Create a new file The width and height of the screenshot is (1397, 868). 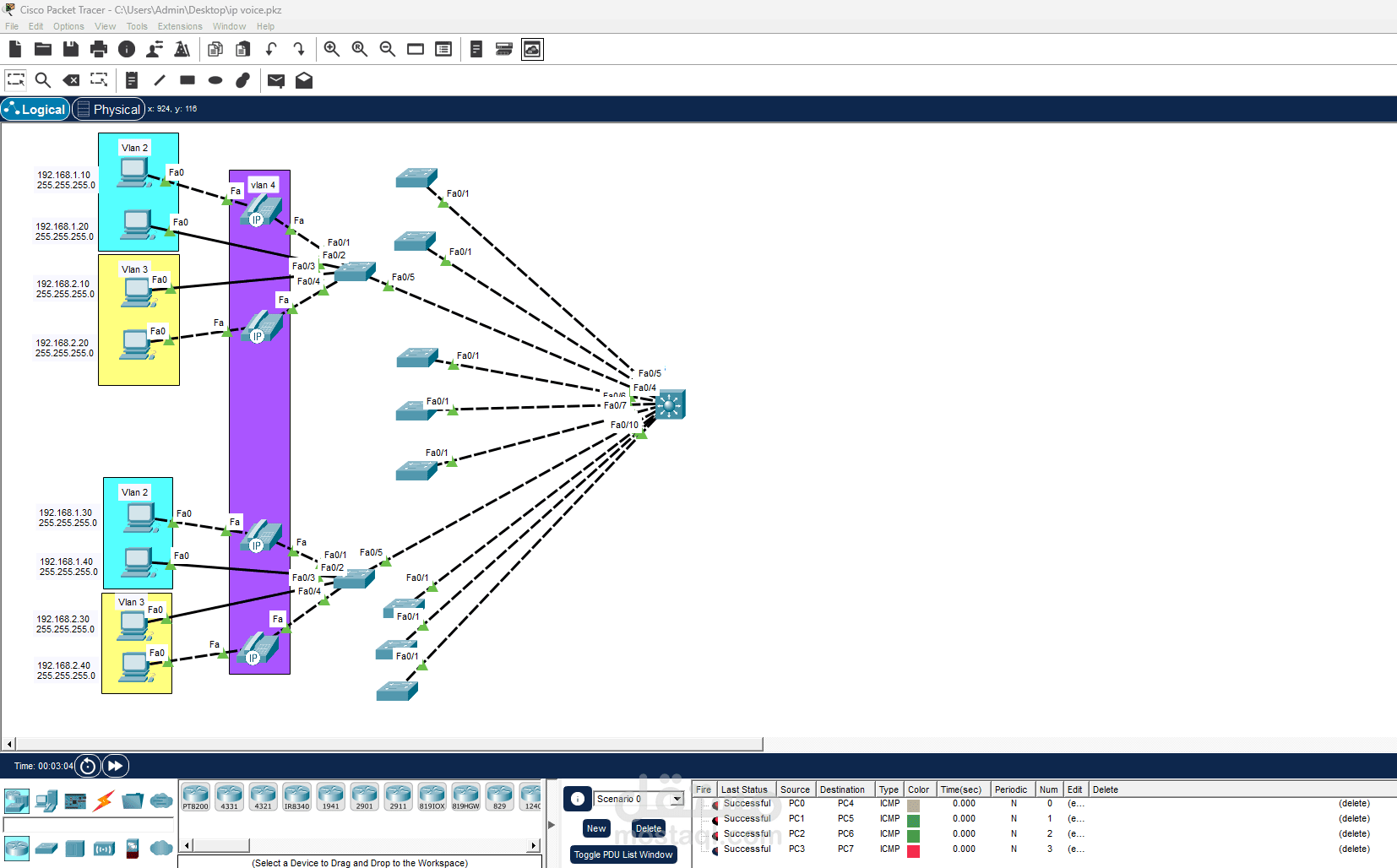(14, 49)
